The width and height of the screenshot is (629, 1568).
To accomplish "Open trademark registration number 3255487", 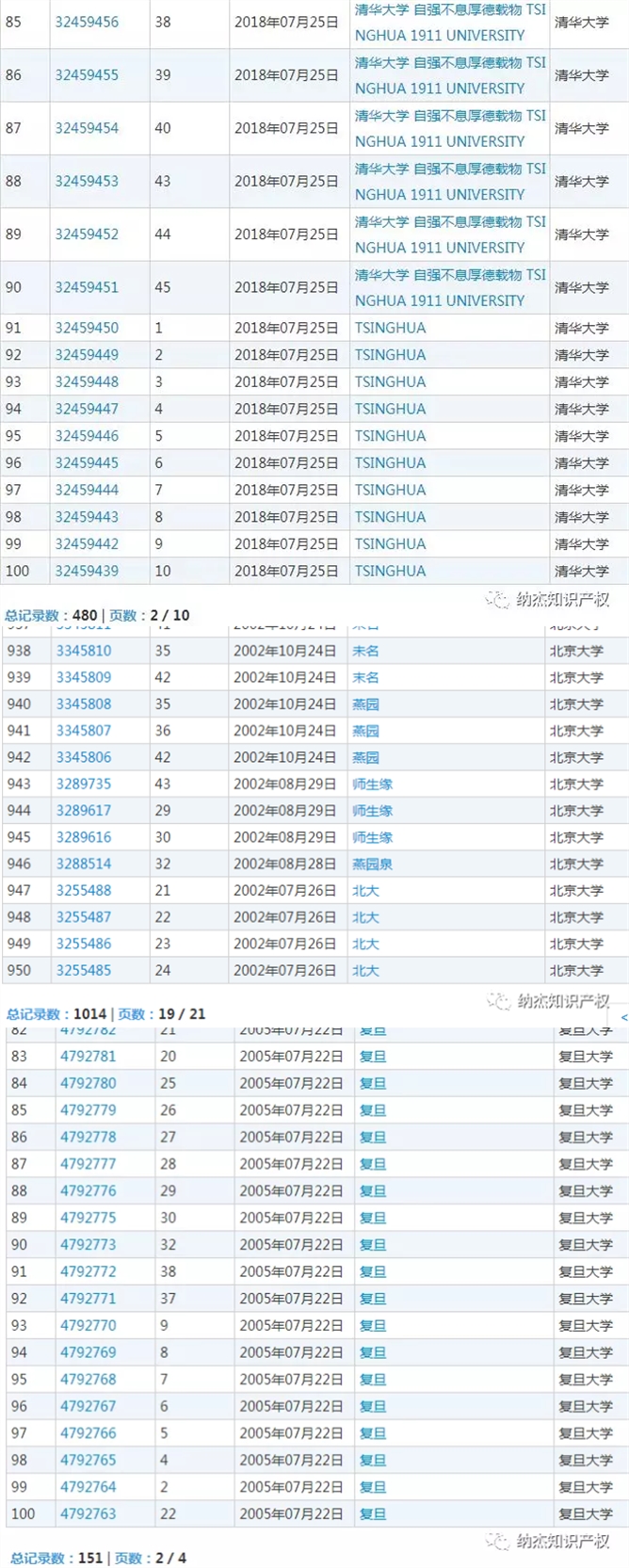I will [x=84, y=917].
